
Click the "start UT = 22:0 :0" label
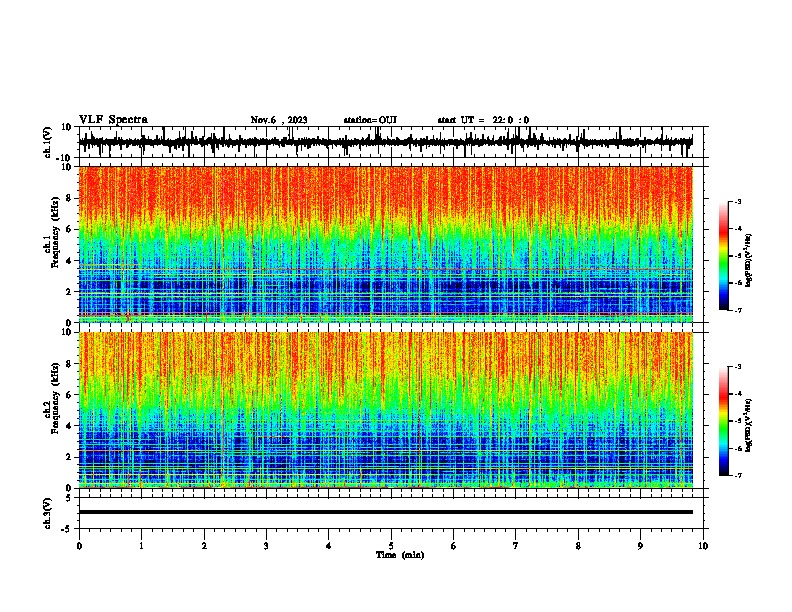pos(483,120)
